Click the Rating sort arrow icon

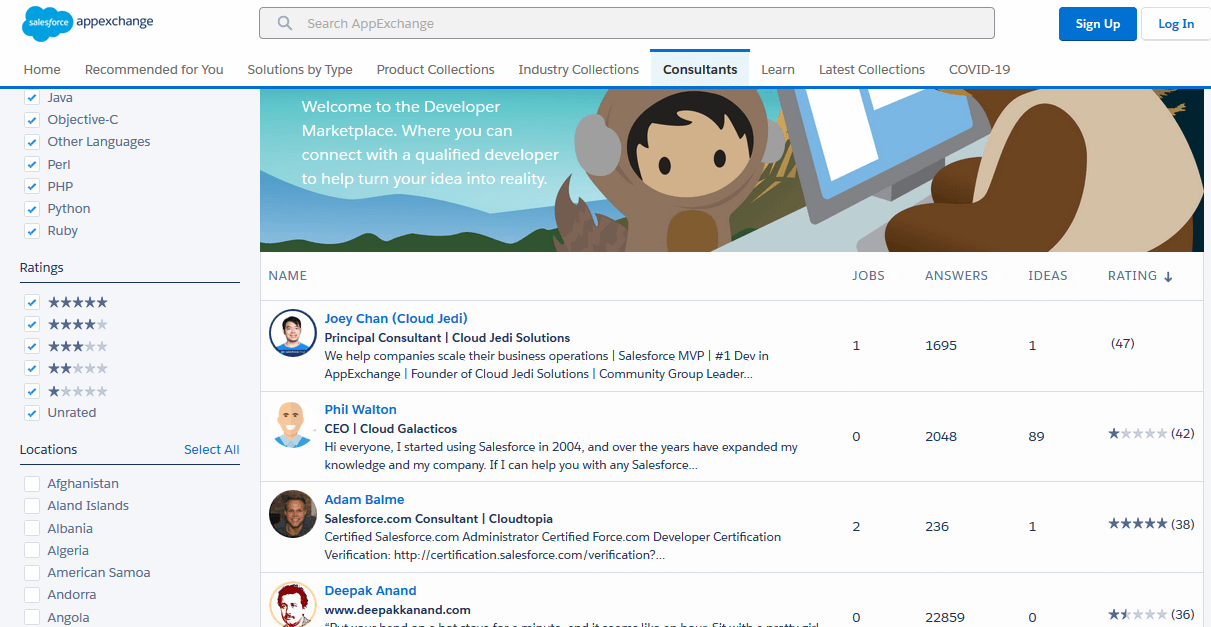tap(1168, 276)
